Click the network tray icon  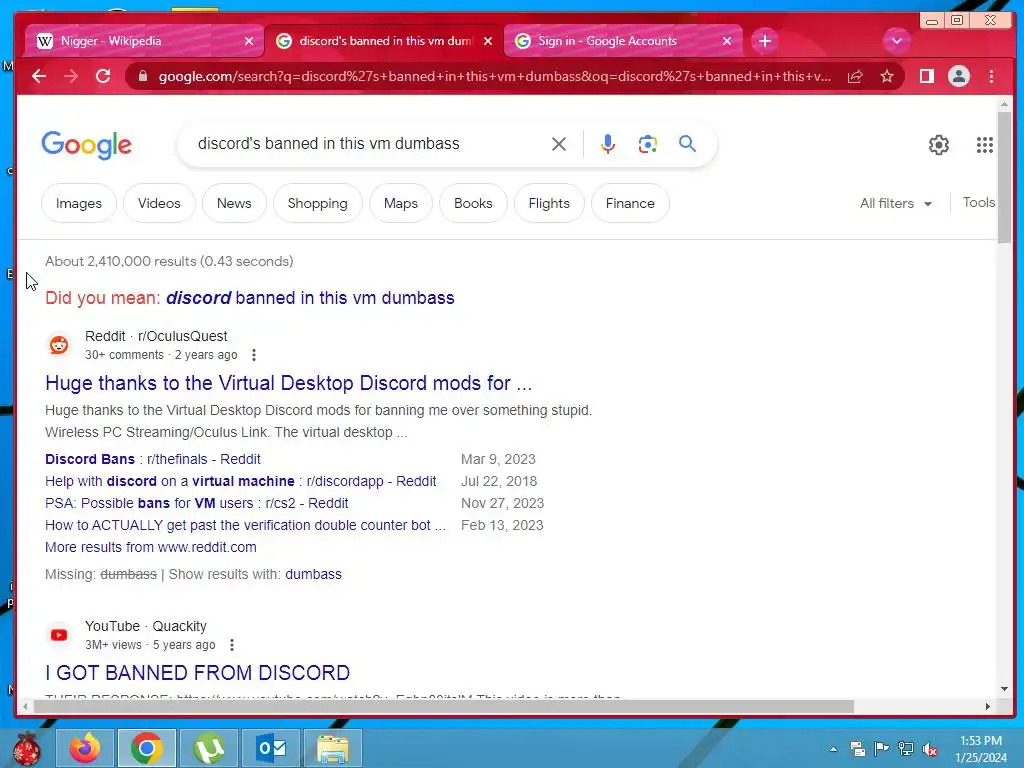coord(906,749)
